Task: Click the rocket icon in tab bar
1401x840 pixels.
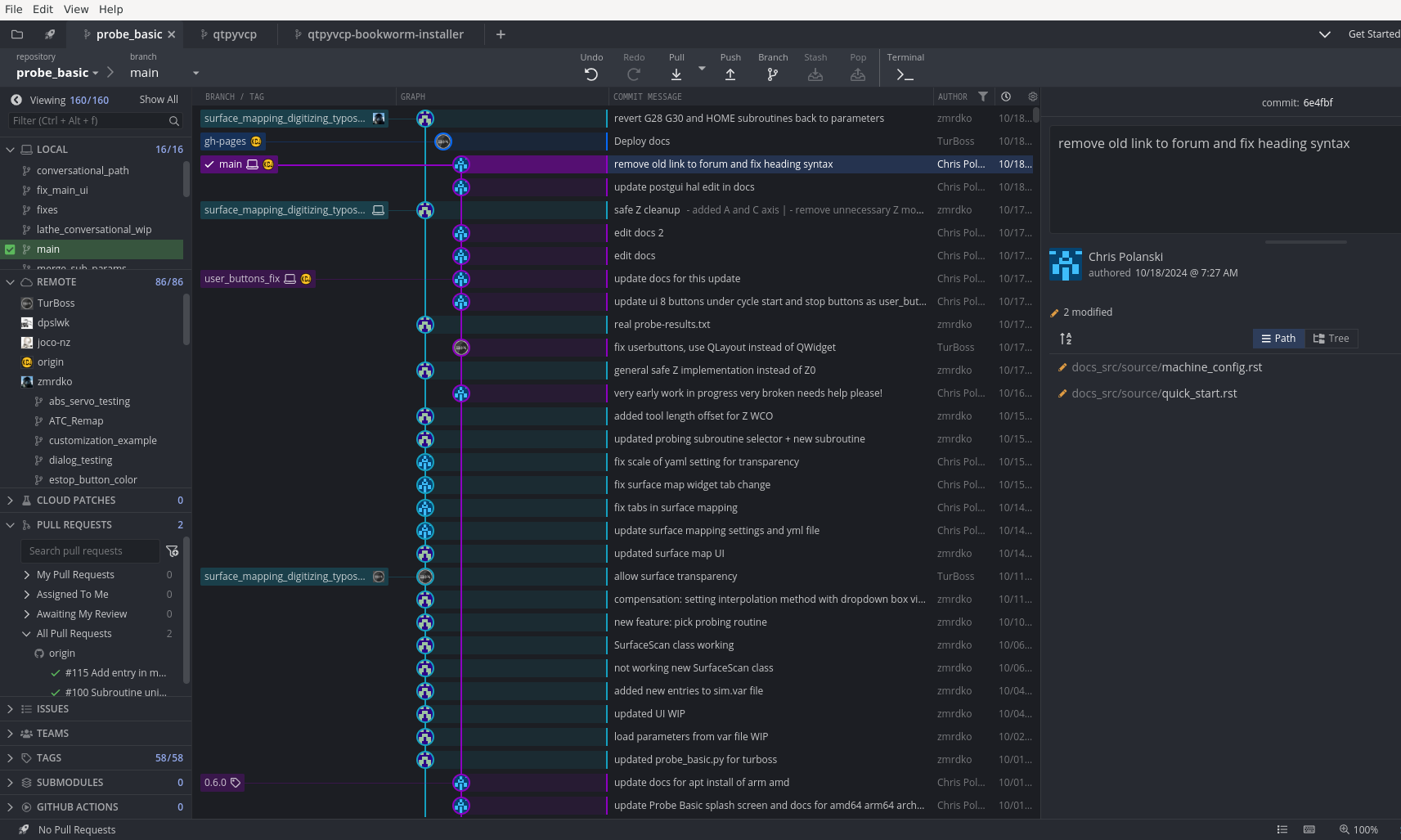Action: (x=50, y=34)
